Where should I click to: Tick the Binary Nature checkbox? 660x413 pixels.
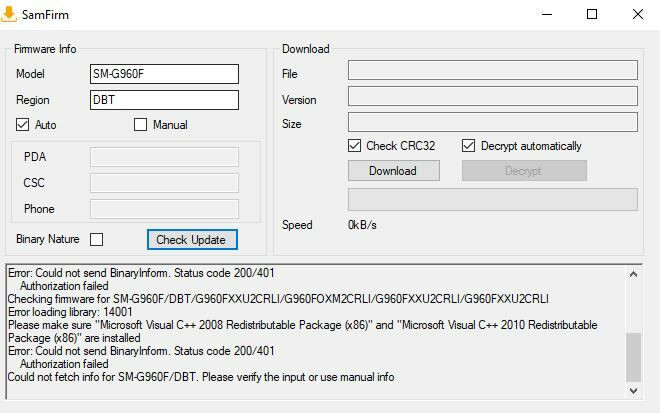pos(96,239)
